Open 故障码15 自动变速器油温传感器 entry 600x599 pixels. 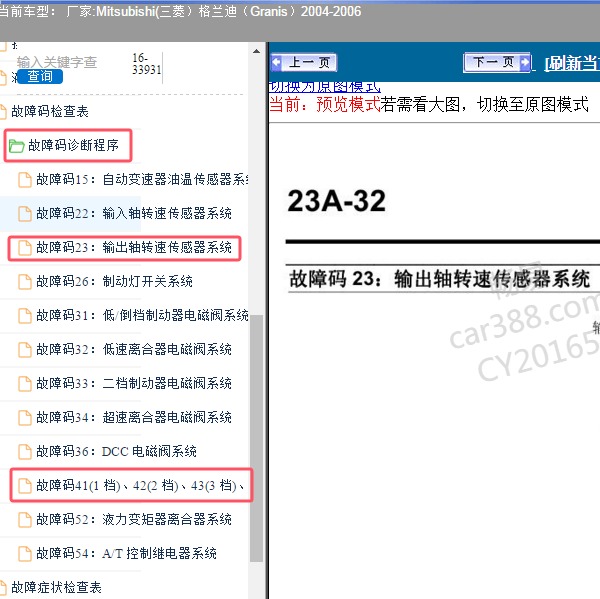142,179
